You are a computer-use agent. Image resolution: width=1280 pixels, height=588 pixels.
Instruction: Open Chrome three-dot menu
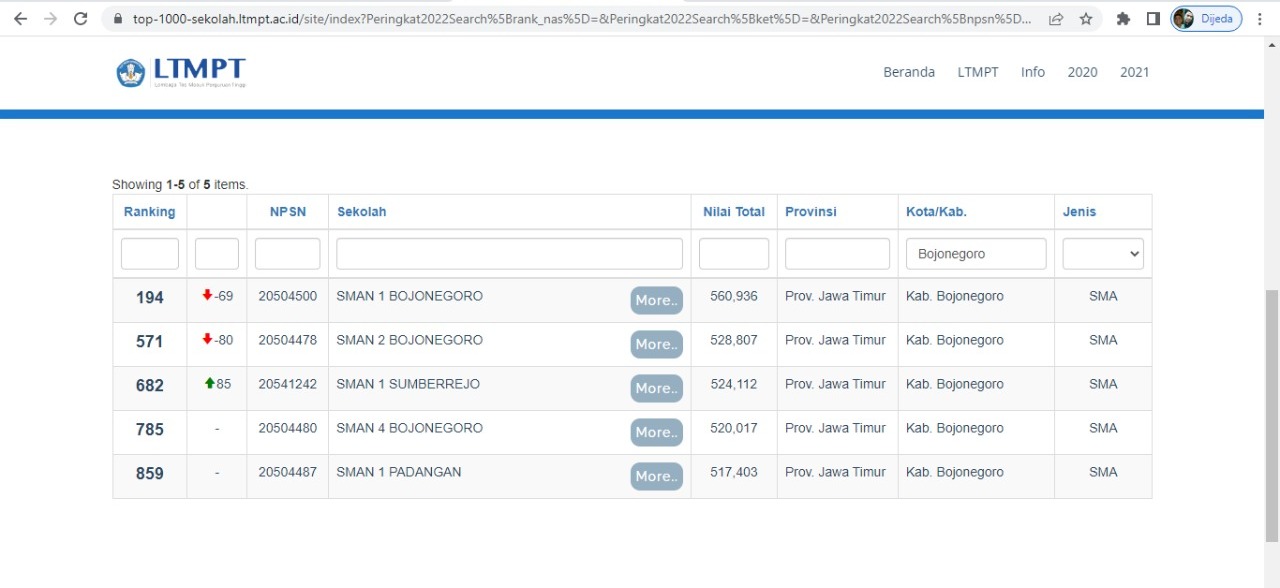coord(1260,19)
